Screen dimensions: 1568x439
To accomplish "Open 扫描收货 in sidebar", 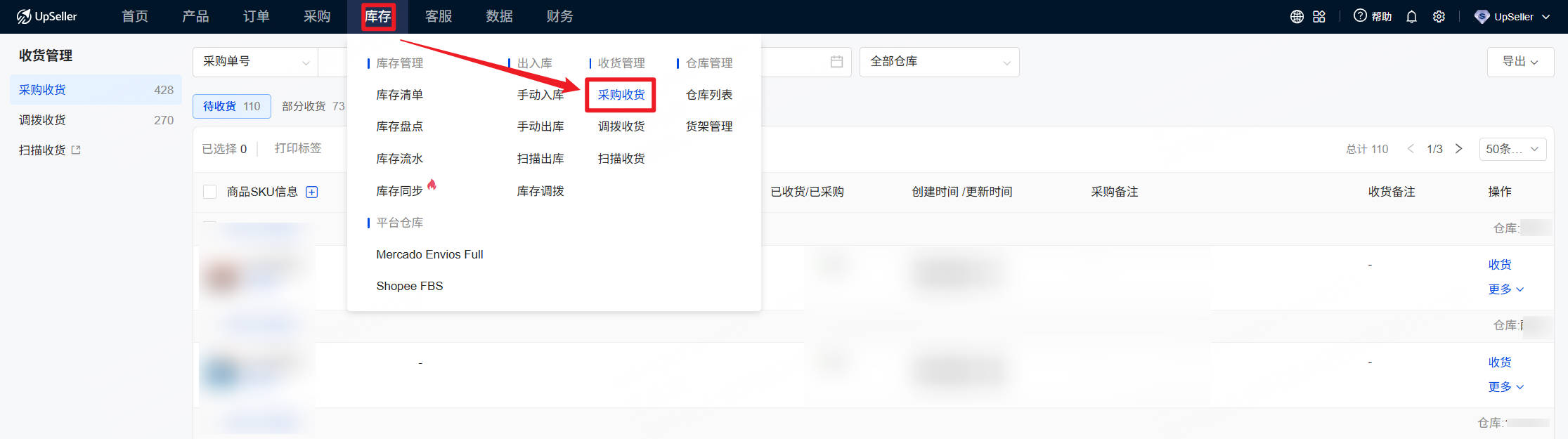I will coord(49,150).
